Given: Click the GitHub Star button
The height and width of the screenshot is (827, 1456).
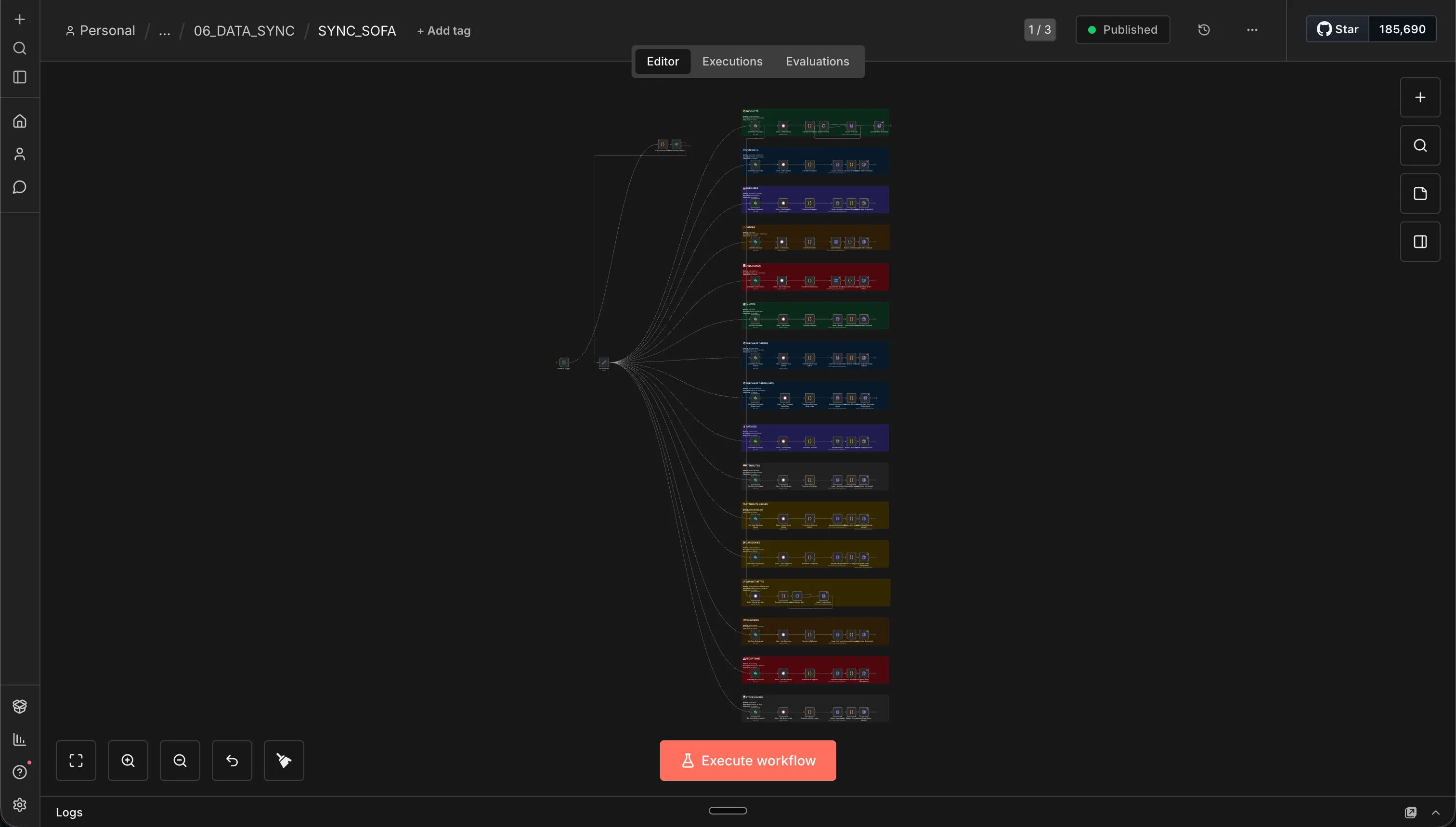Looking at the screenshot, I should tap(1338, 29).
